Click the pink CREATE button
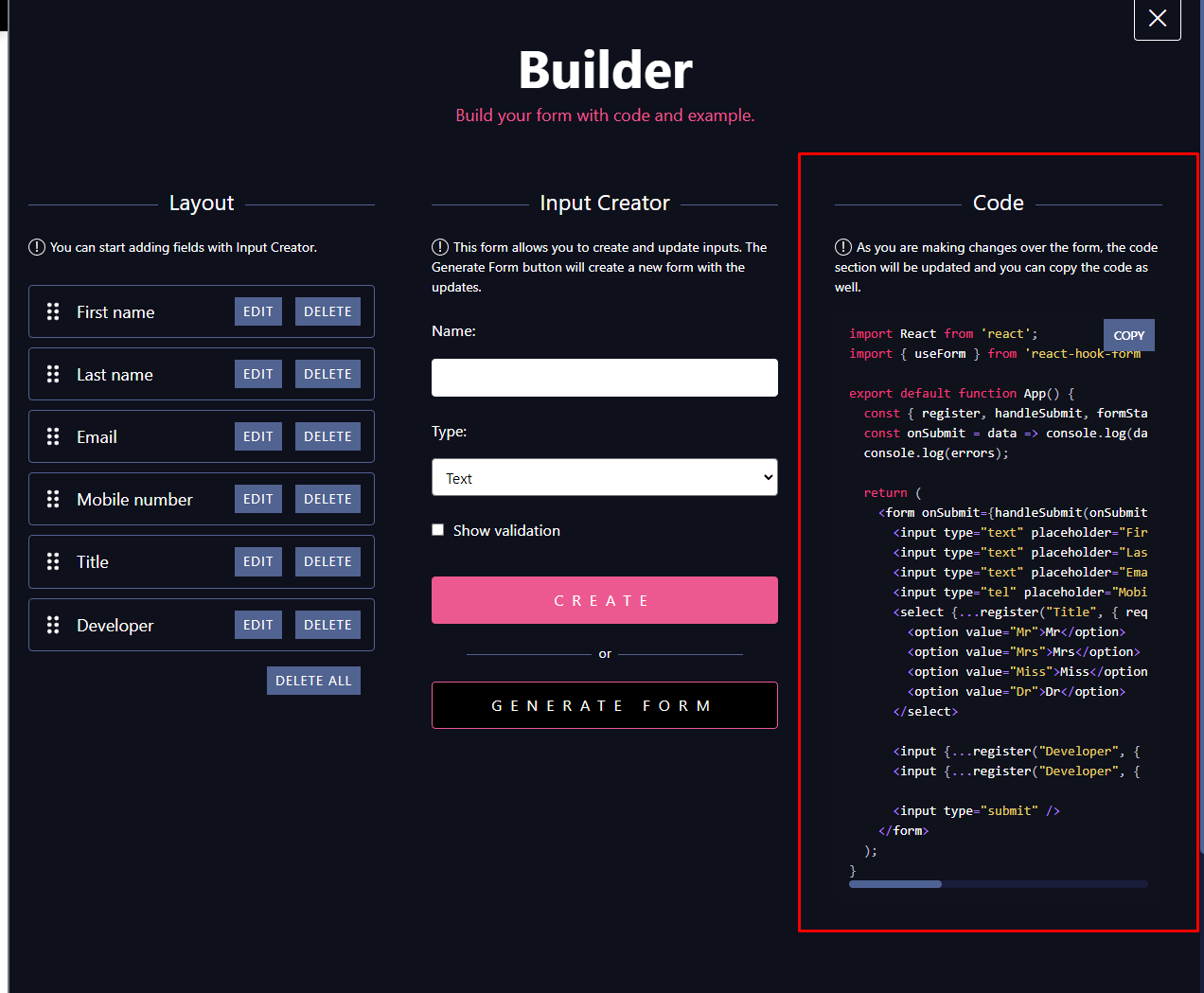 605,600
